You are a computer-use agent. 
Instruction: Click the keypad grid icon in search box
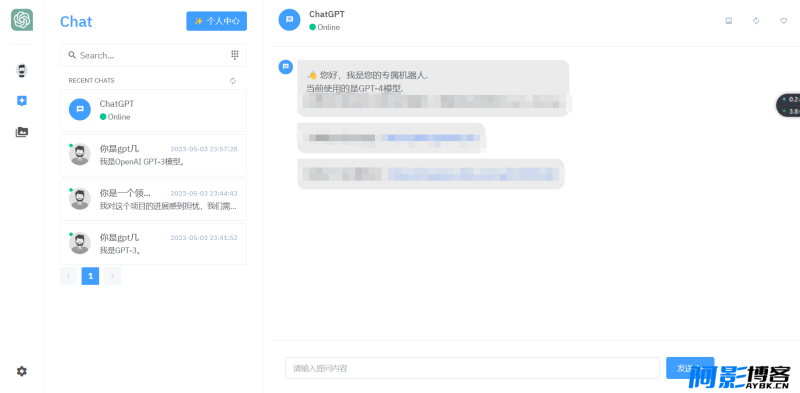(x=235, y=55)
